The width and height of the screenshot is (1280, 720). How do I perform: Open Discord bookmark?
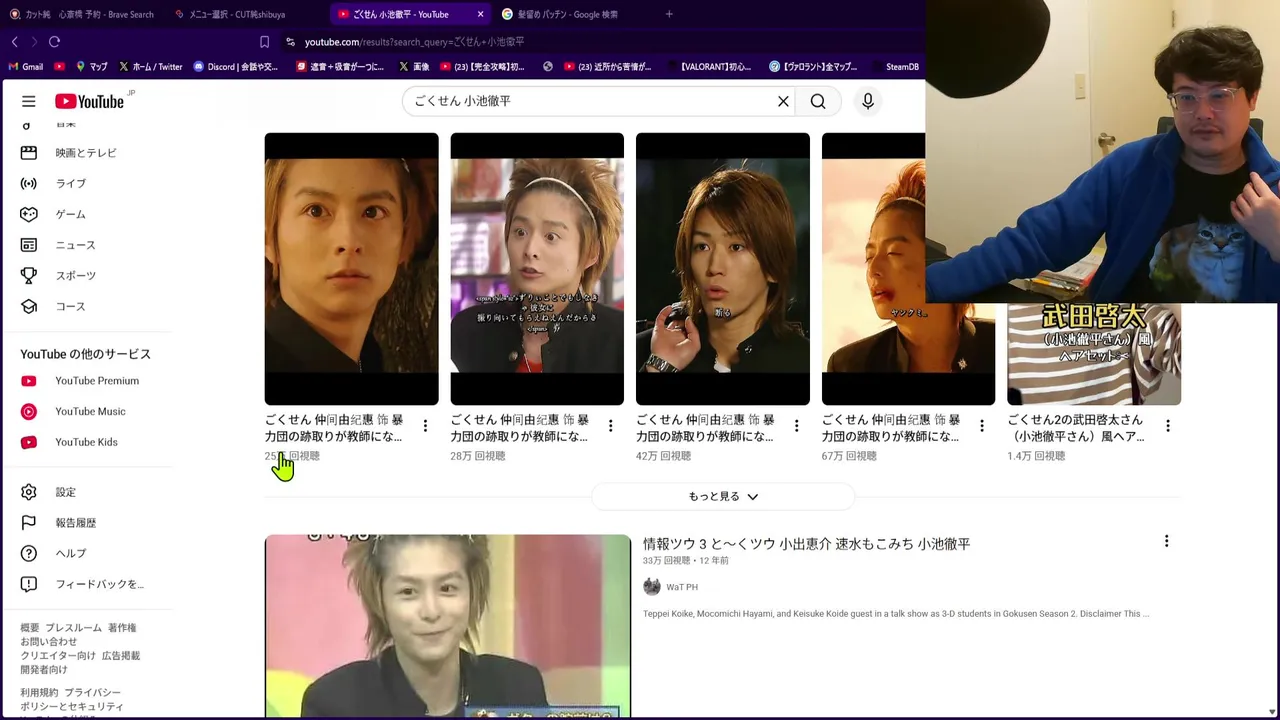point(236,67)
